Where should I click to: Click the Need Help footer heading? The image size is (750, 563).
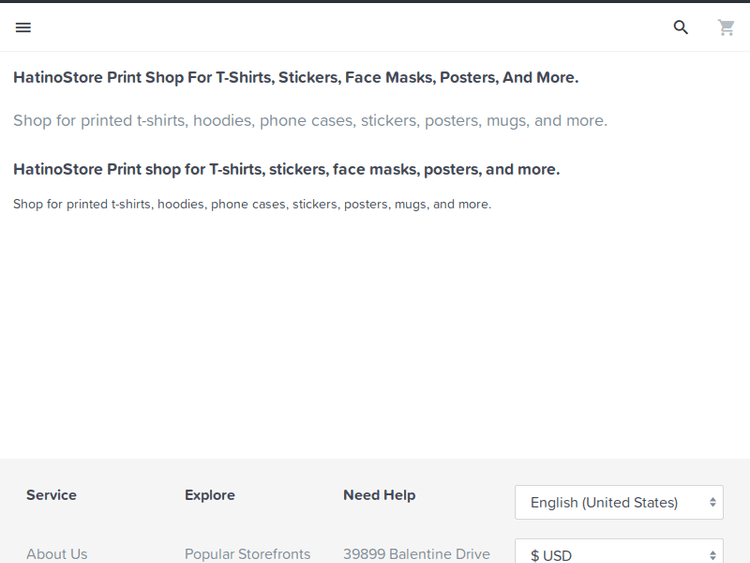pos(379,495)
